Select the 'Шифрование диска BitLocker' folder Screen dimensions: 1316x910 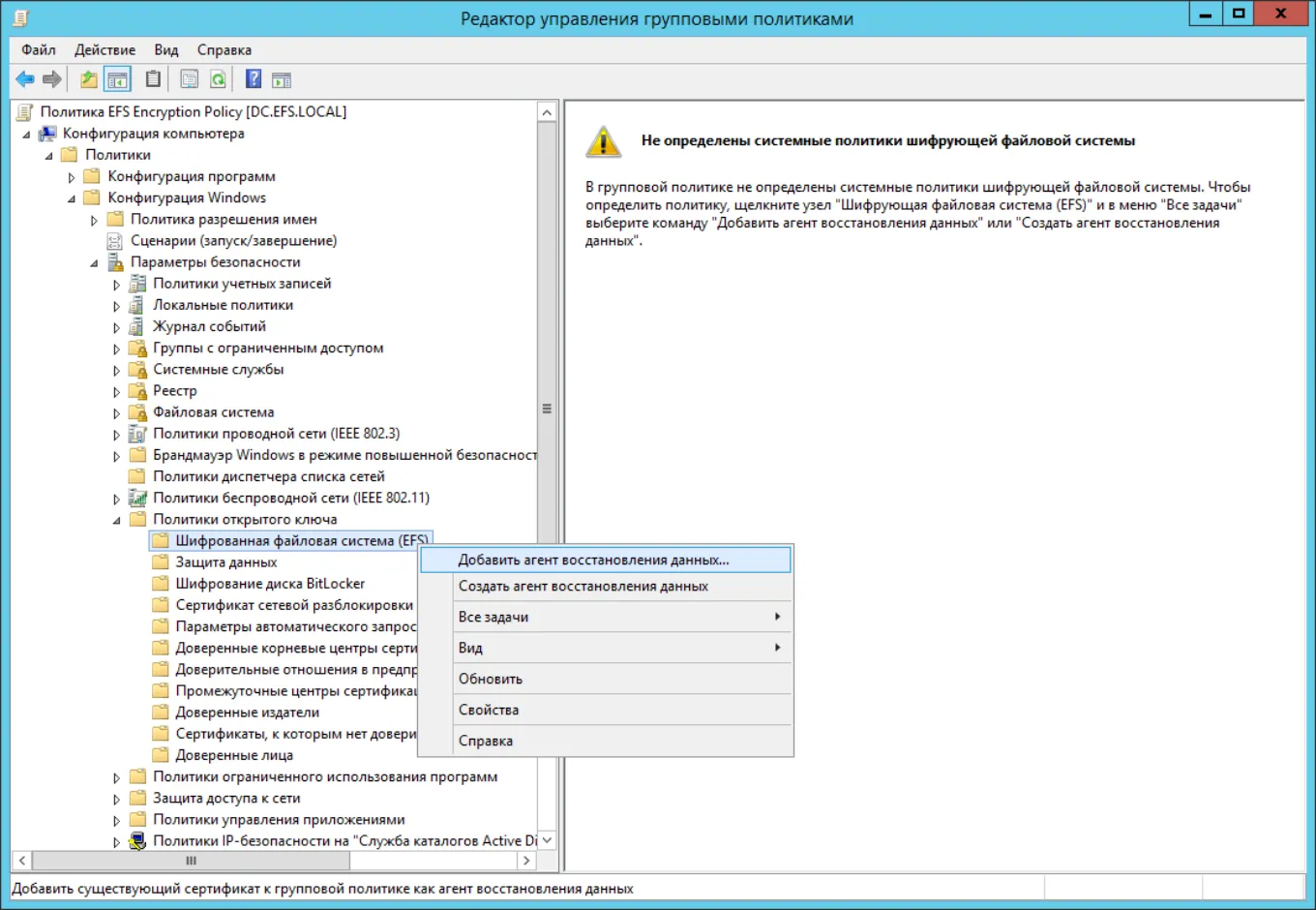259,584
